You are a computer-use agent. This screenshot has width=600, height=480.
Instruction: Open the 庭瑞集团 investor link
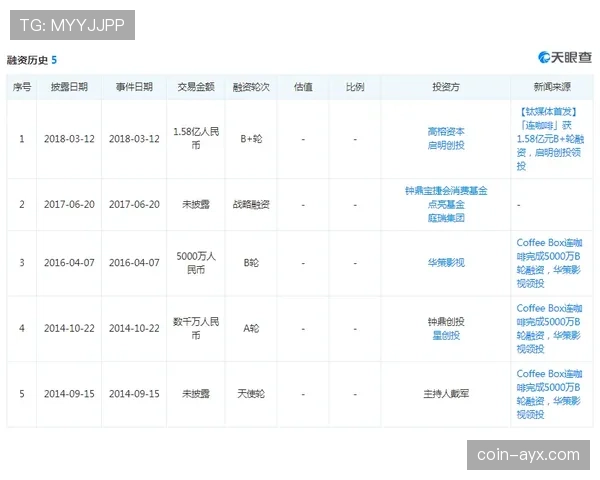point(446,218)
